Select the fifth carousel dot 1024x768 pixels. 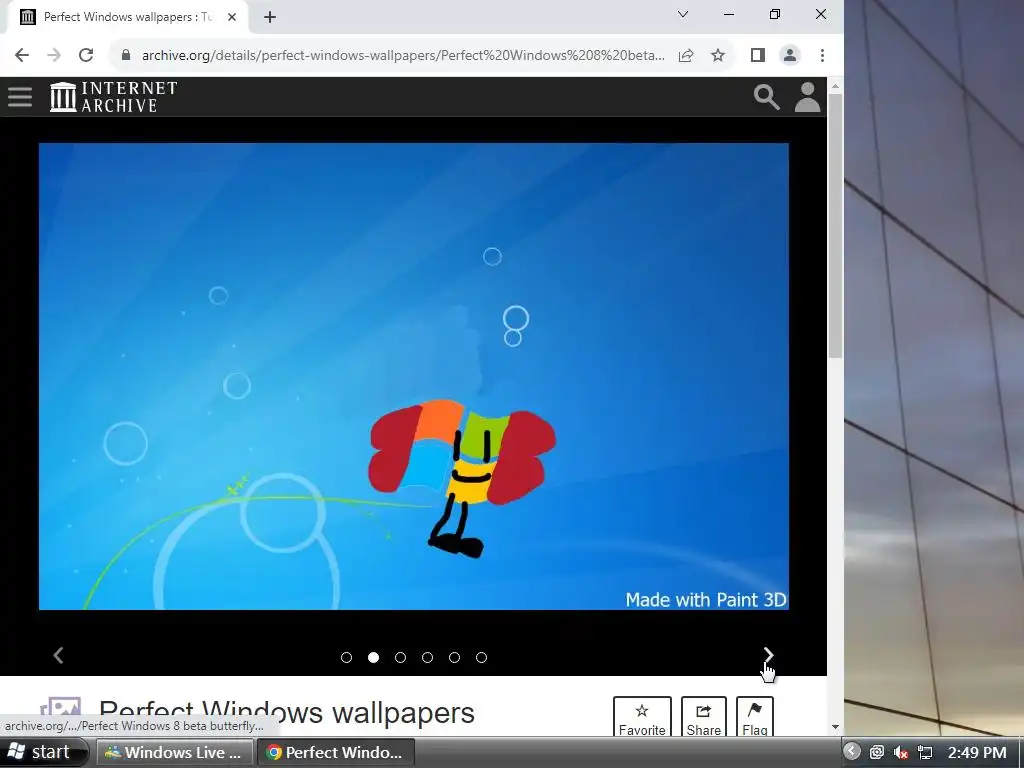pos(455,658)
